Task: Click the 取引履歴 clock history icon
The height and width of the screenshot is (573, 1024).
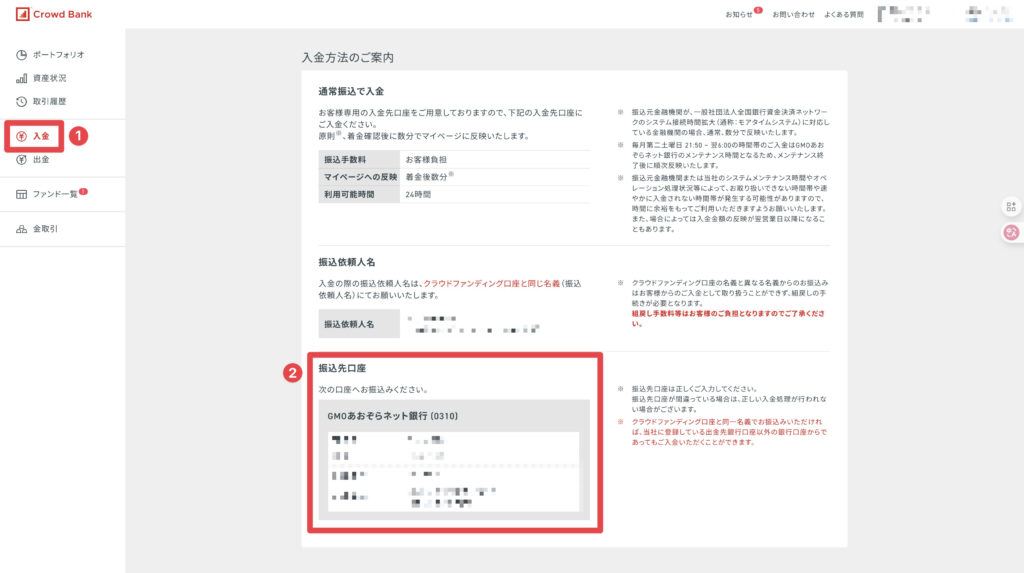Action: (x=22, y=101)
